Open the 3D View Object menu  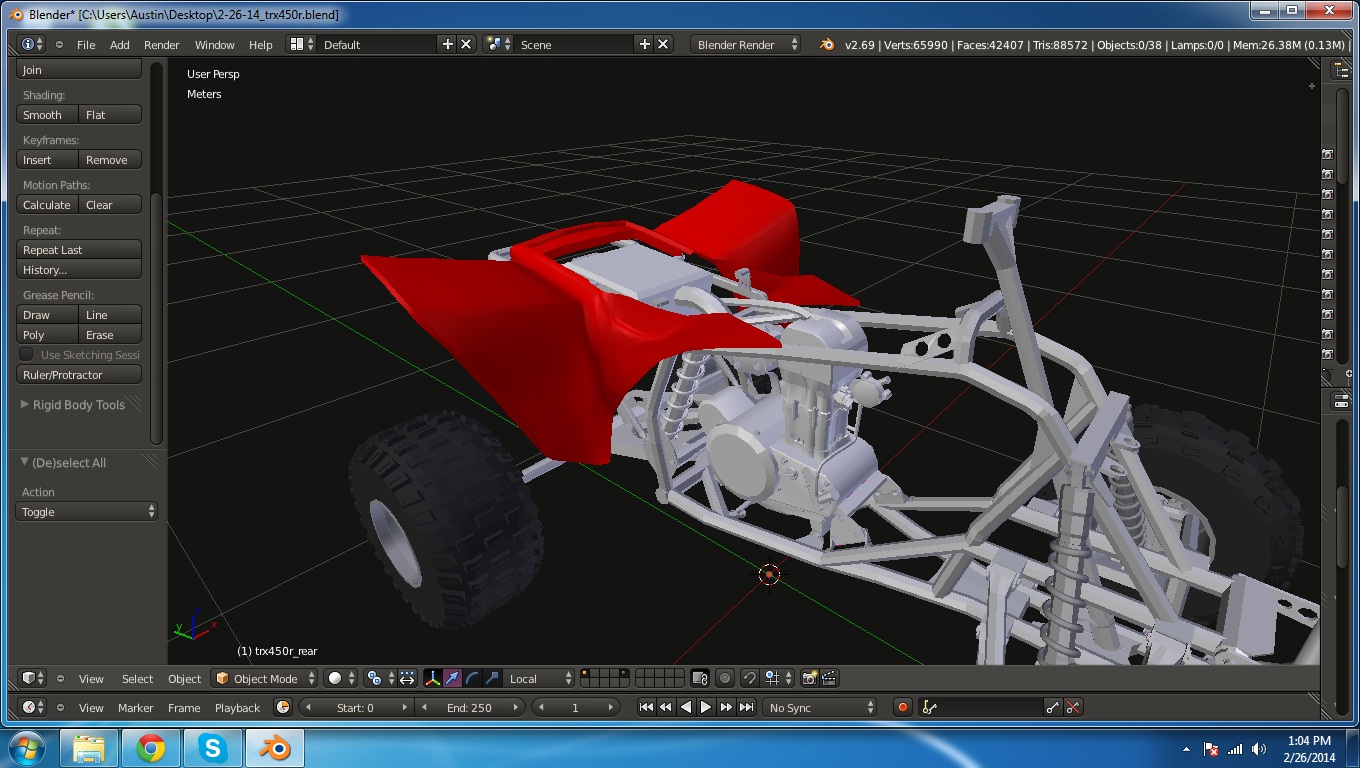pos(184,679)
